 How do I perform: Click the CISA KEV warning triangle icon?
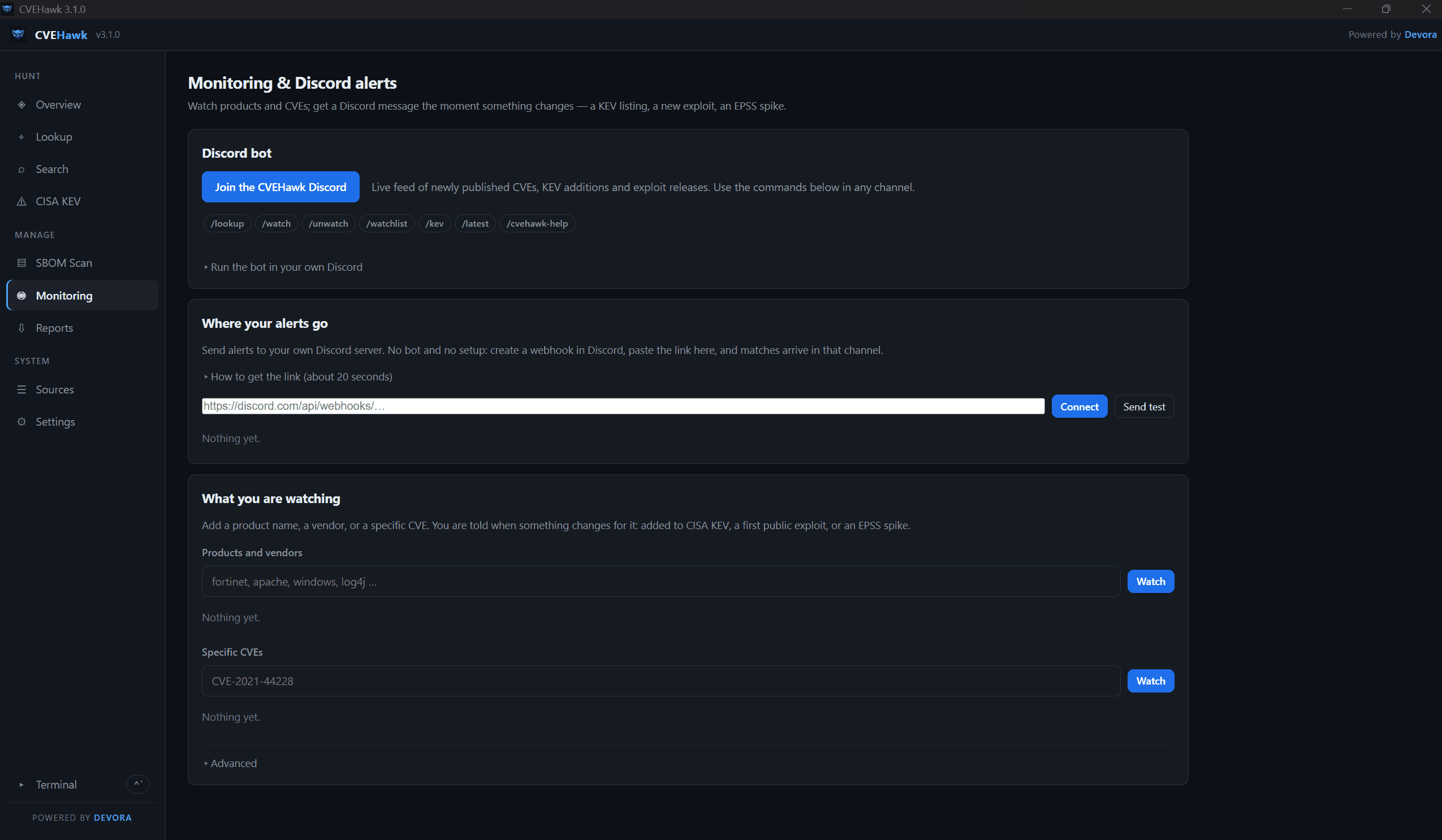(x=21, y=201)
